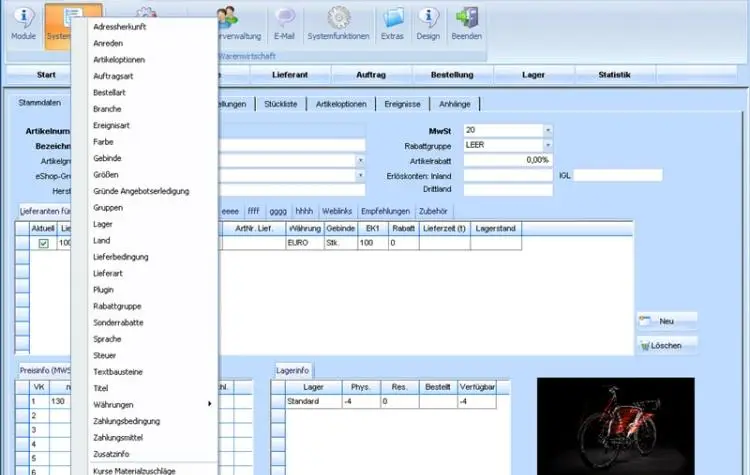This screenshot has height=475, width=750.
Task: Click the Löschen trash button
Action: pos(667,345)
